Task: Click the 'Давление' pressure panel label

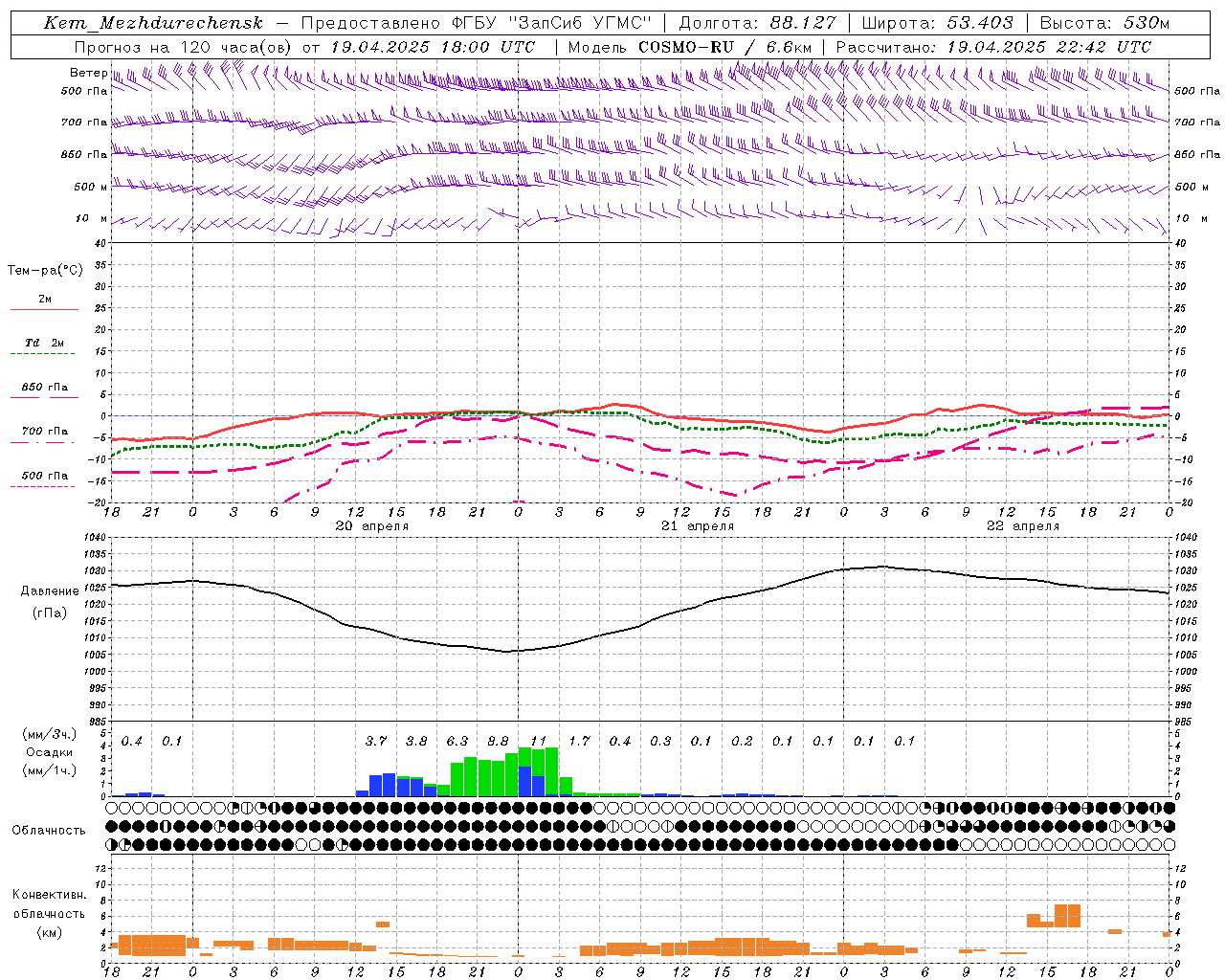Action: (x=50, y=591)
